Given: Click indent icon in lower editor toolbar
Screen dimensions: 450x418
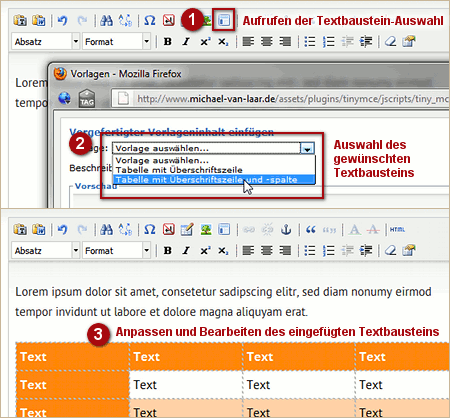Looking at the screenshot, I should (366, 250).
